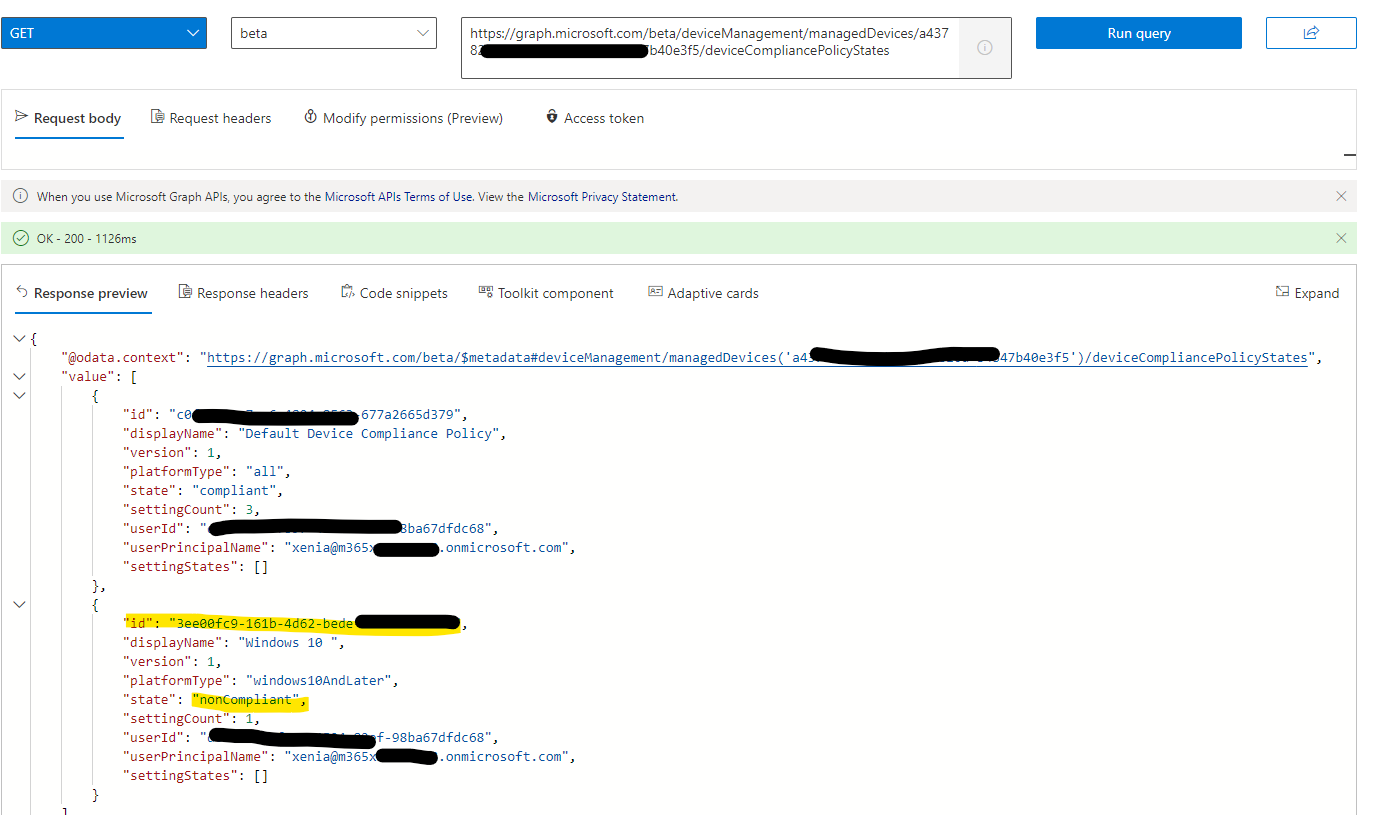The height and width of the screenshot is (815, 1398).
Task: Click the Access token lock icon
Action: tap(552, 117)
